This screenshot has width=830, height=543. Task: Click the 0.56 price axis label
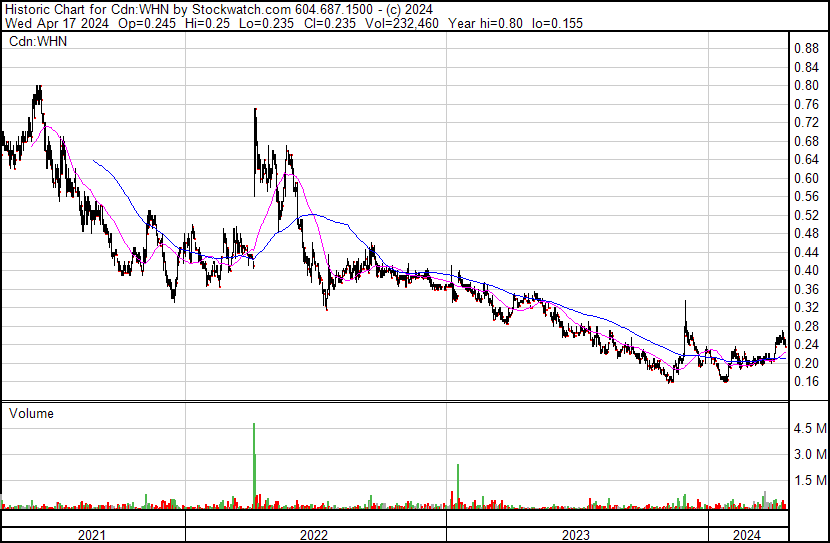pos(806,196)
